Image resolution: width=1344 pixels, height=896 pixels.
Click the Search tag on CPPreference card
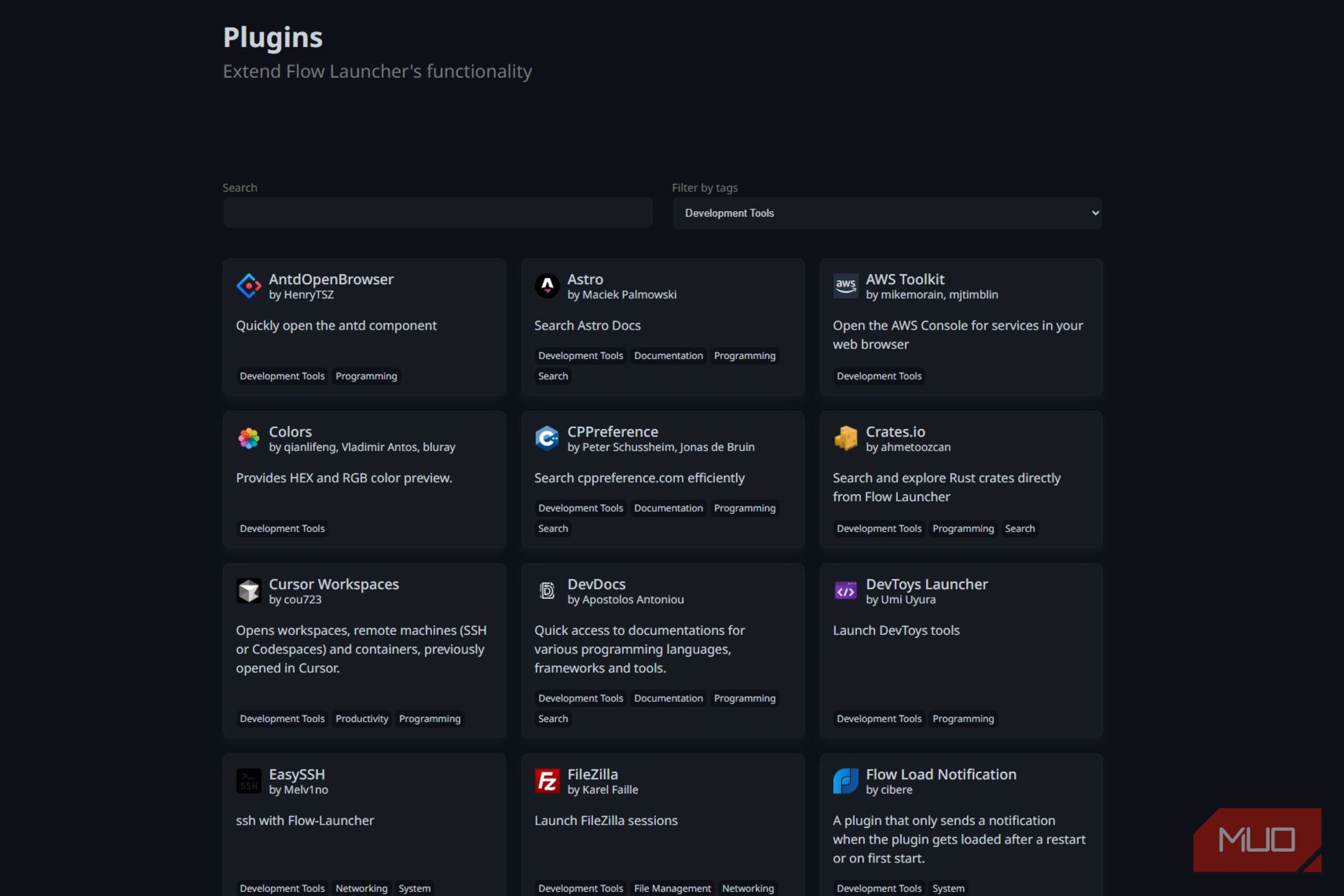click(x=553, y=529)
